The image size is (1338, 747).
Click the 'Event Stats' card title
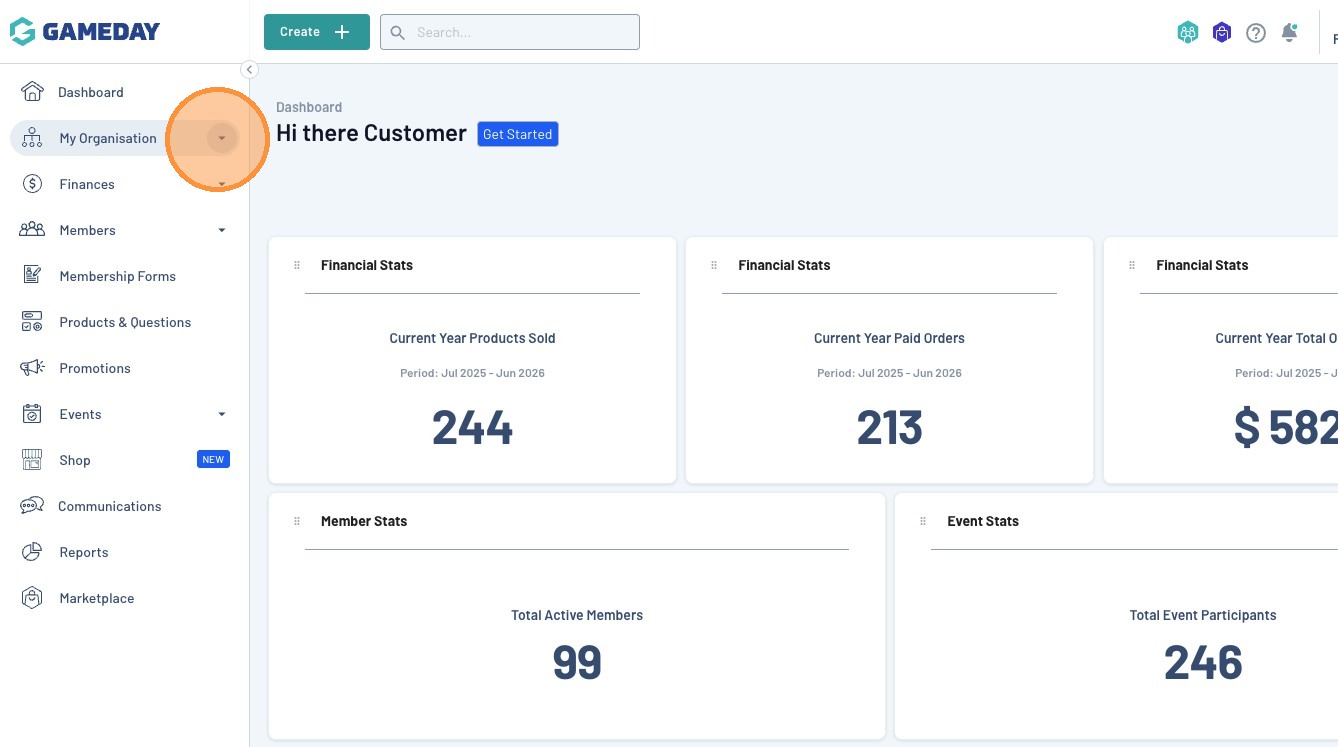pos(983,521)
